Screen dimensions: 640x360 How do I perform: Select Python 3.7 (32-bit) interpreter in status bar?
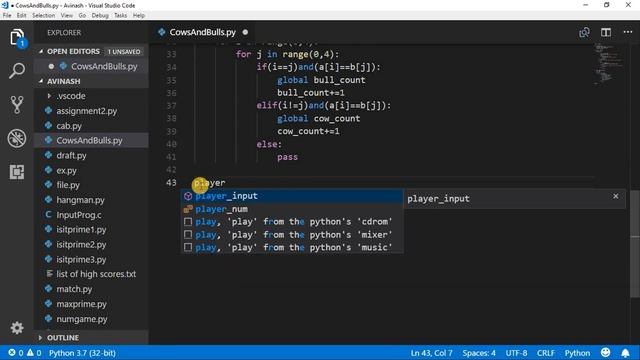(x=82, y=353)
